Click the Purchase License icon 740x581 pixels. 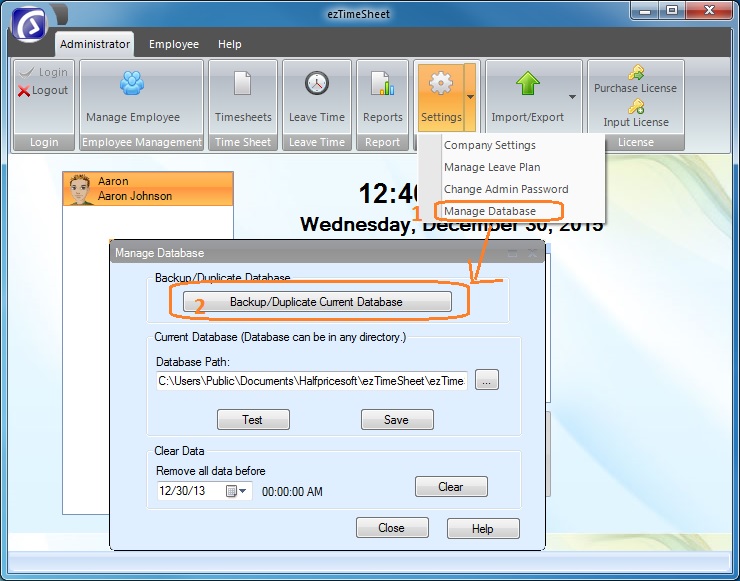tap(635, 72)
